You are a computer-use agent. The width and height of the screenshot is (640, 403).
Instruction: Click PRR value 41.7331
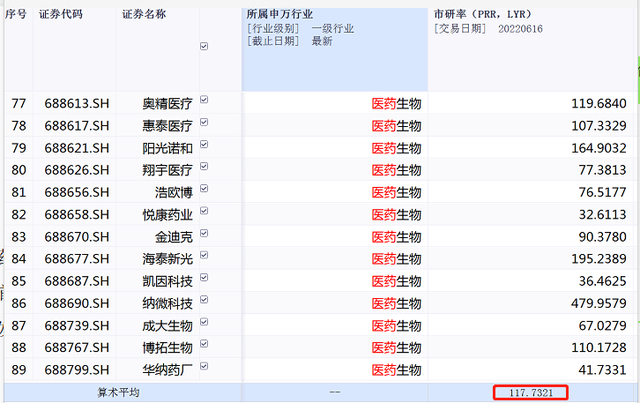pyautogui.click(x=602, y=370)
